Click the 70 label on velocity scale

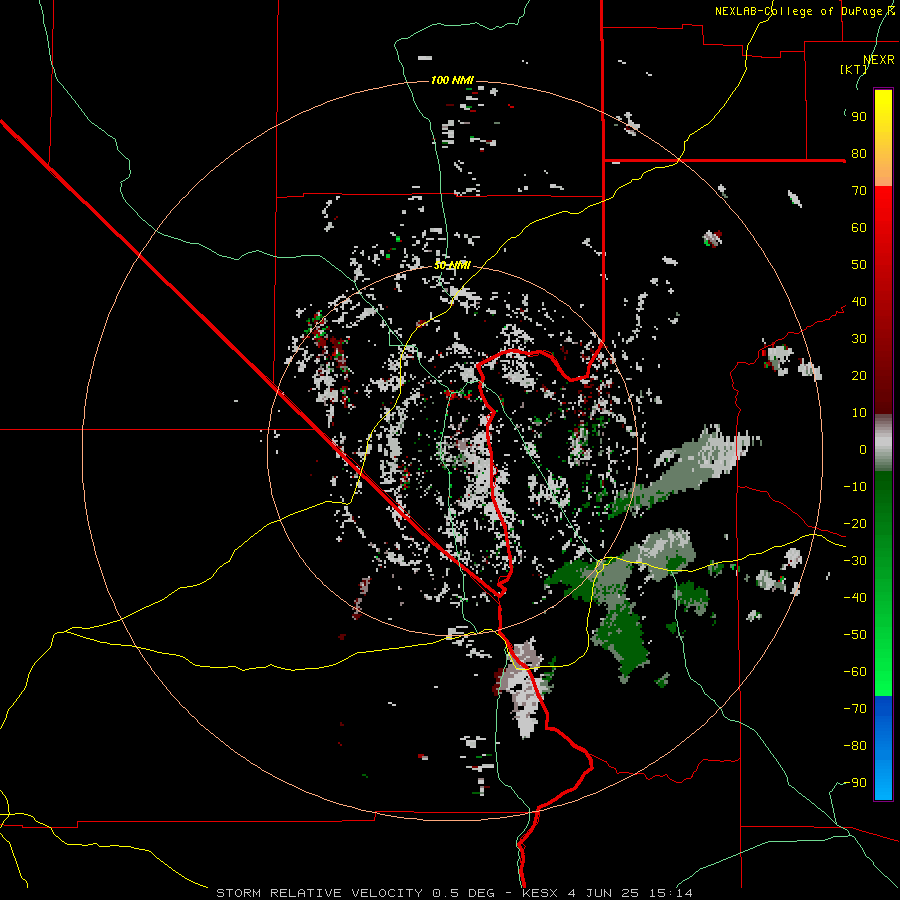click(859, 191)
